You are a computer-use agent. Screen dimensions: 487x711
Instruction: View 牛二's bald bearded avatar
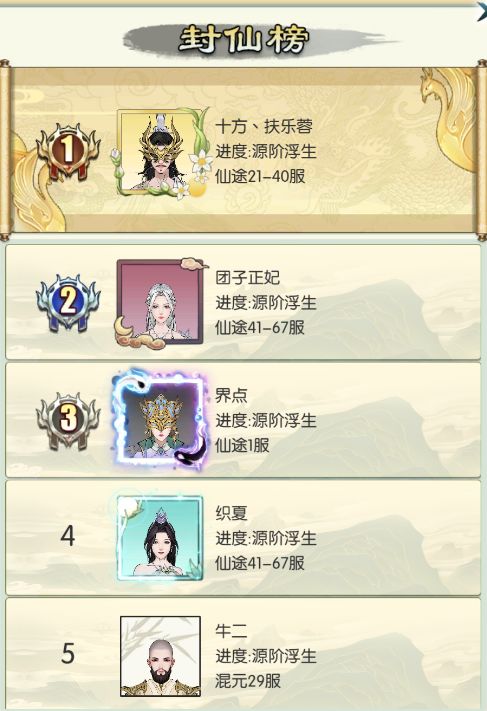[x=160, y=656]
